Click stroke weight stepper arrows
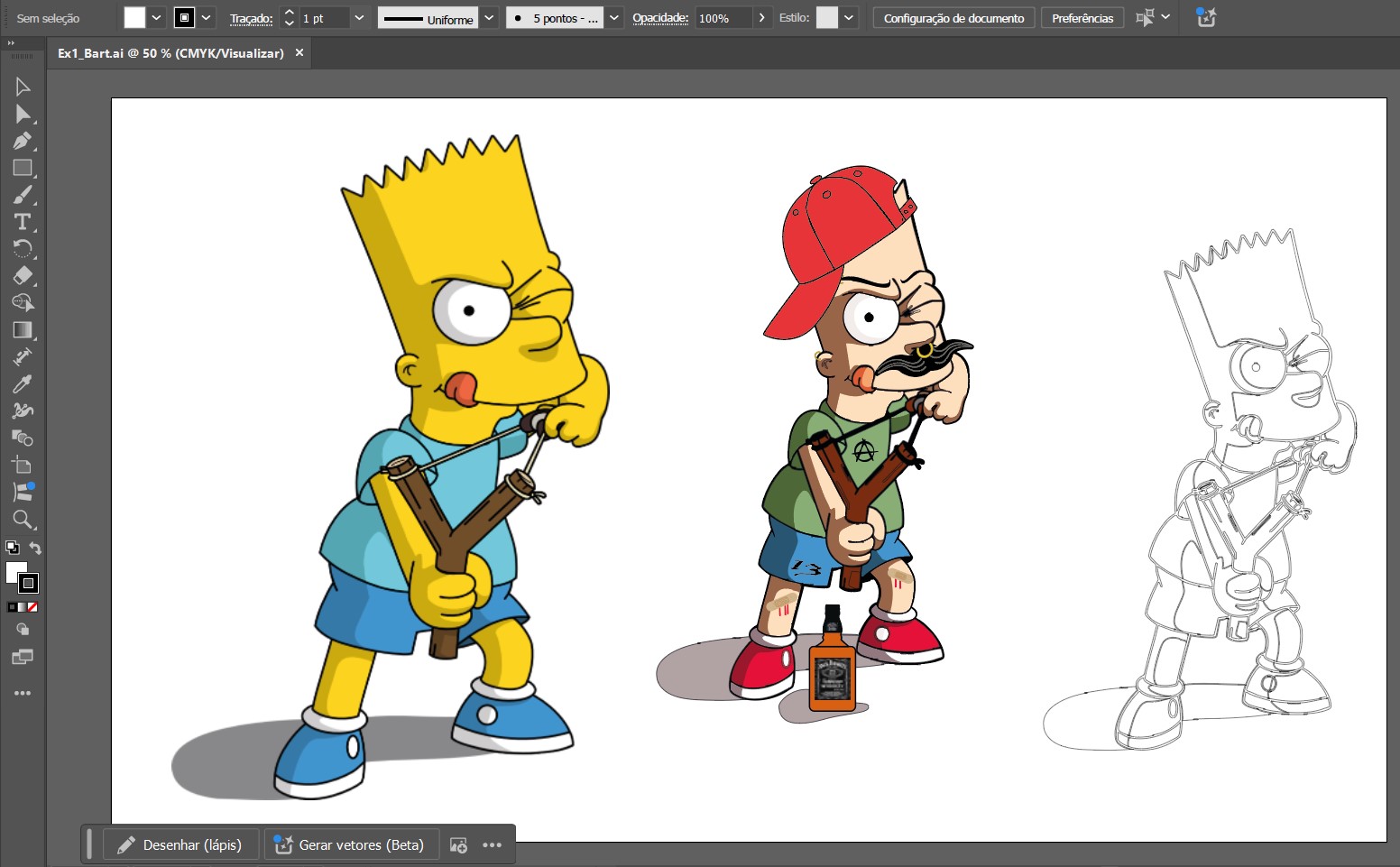 [289, 17]
